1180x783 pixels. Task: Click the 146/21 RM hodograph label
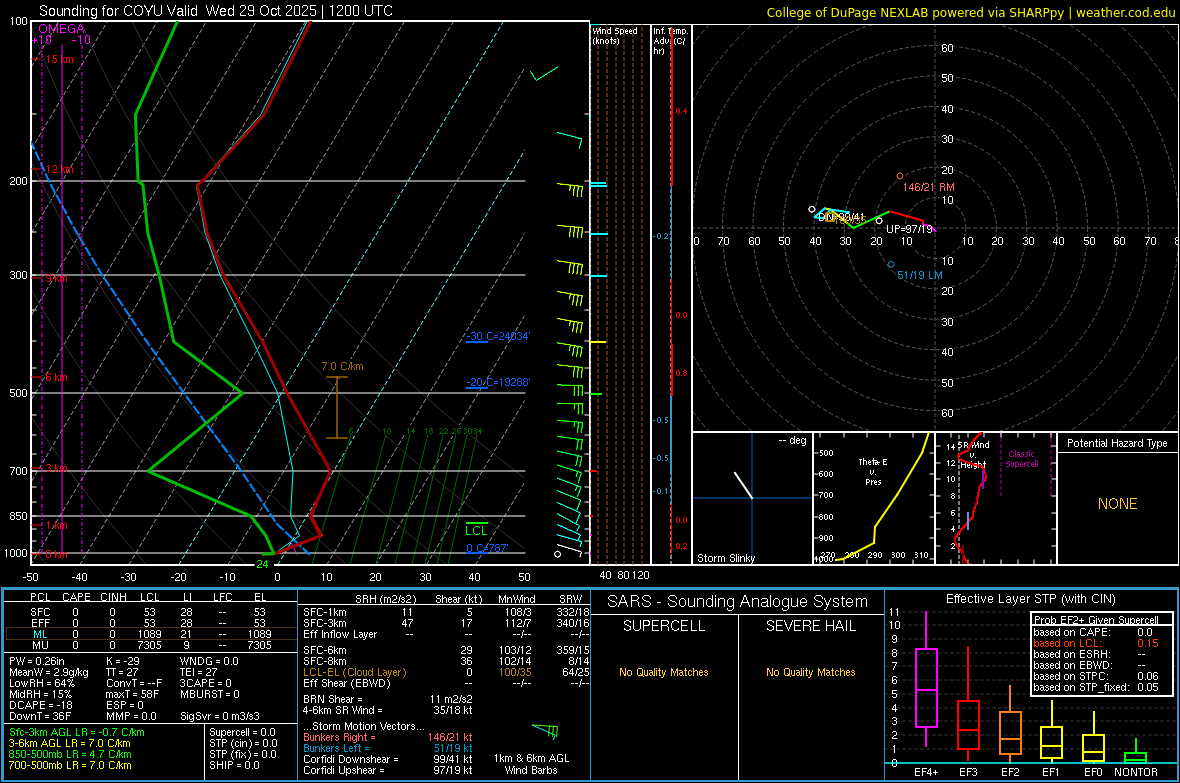pos(929,187)
